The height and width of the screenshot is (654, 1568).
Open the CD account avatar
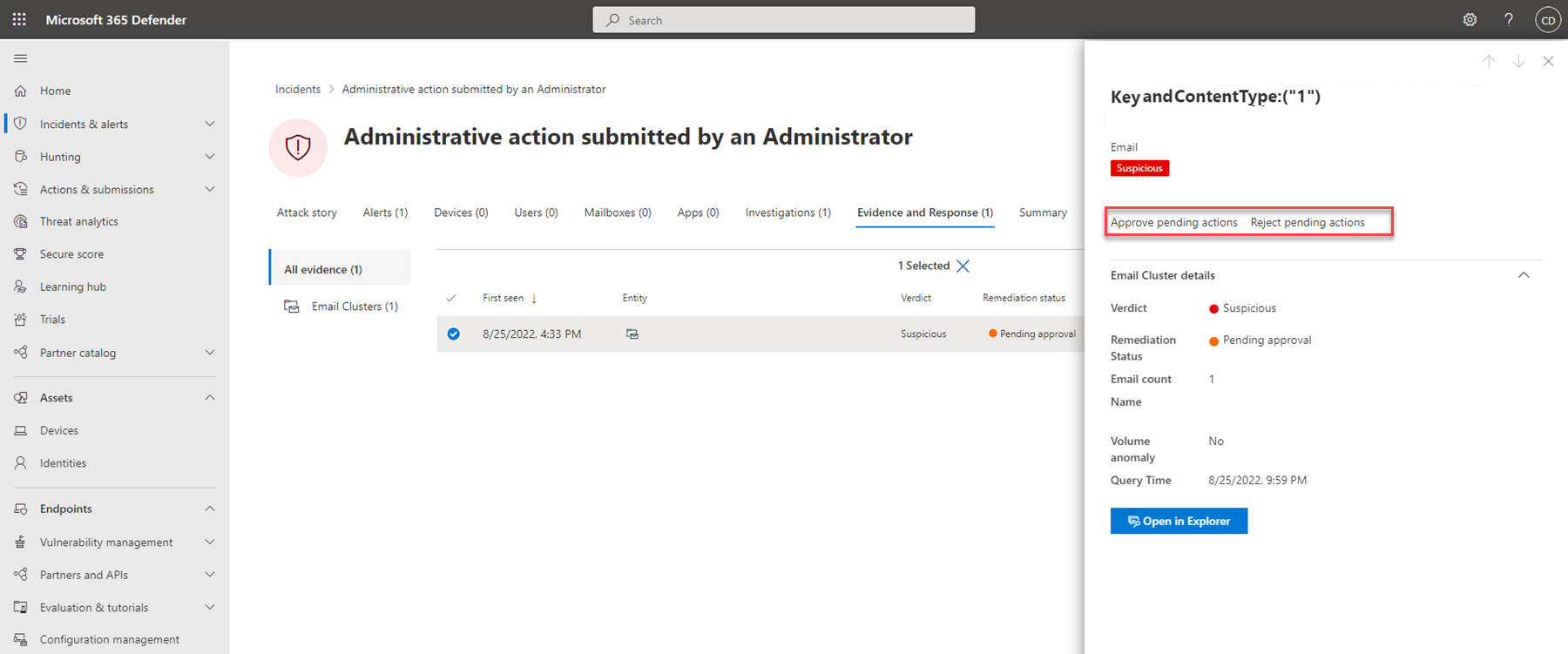click(x=1548, y=19)
